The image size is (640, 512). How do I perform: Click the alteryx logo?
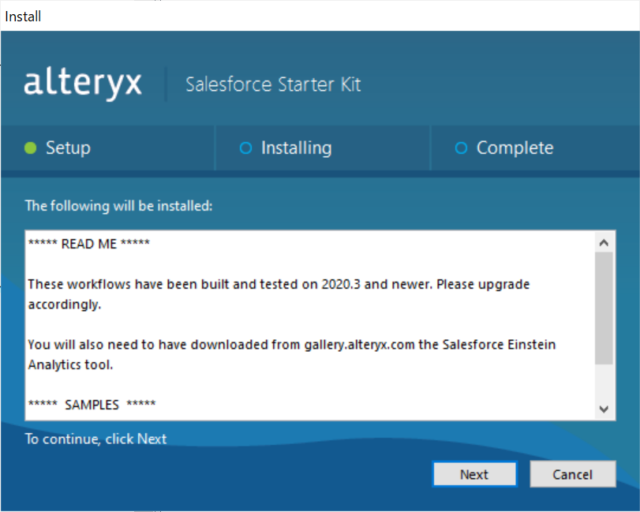click(83, 83)
